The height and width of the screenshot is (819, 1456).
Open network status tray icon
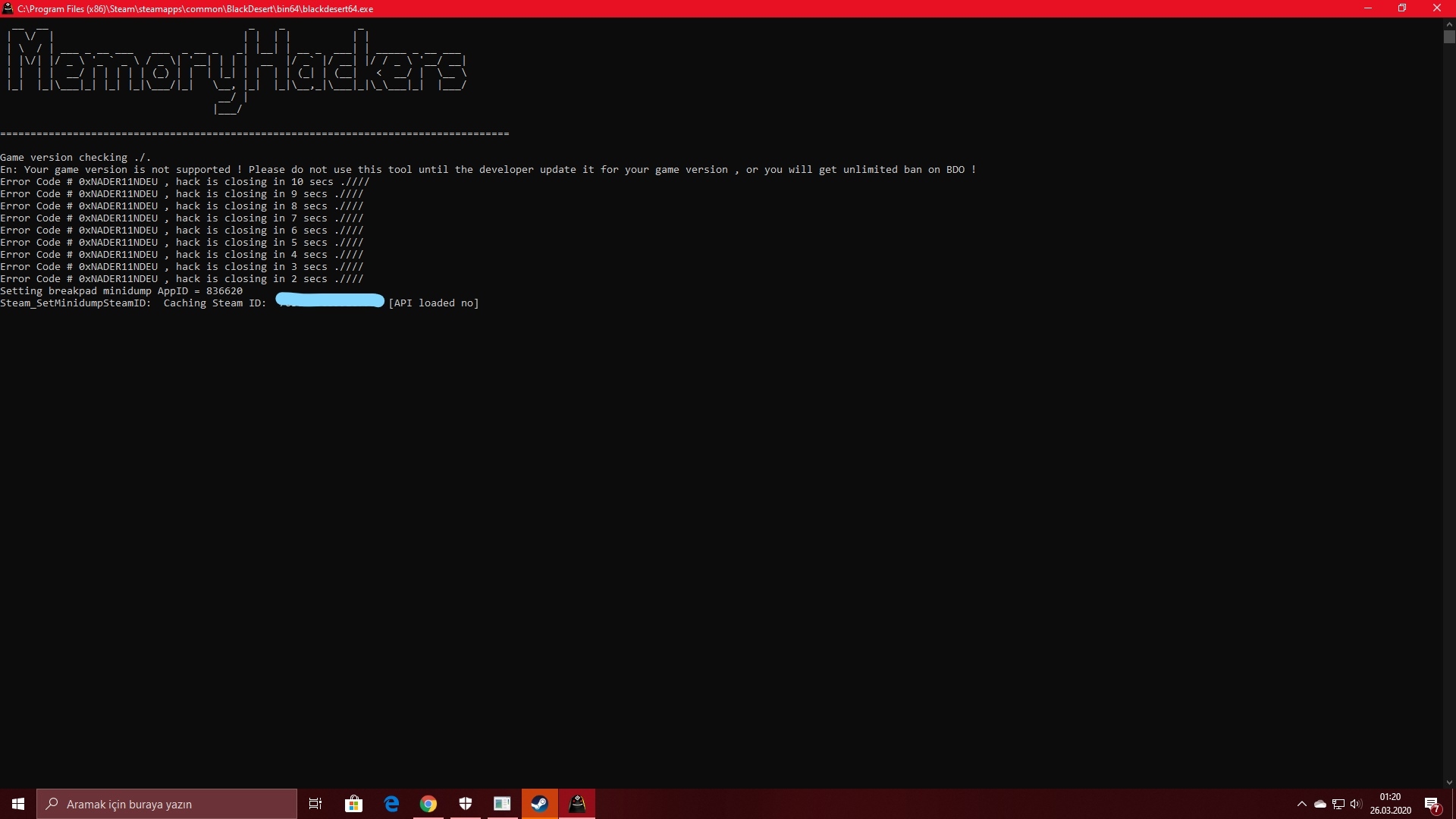pyautogui.click(x=1338, y=804)
